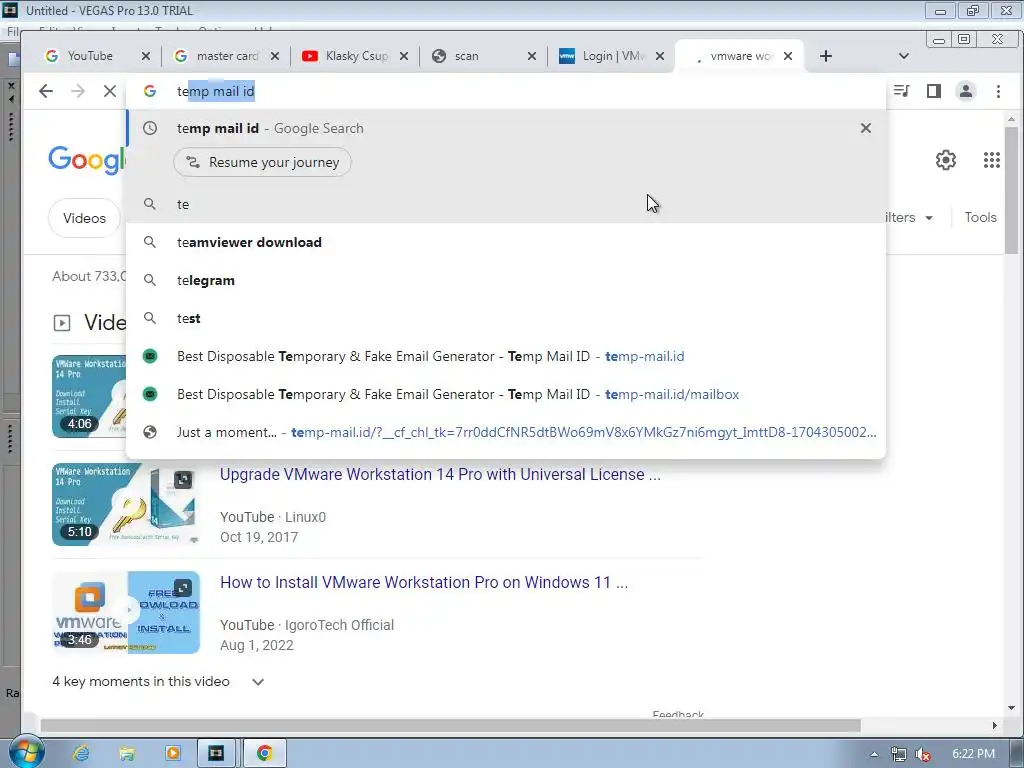Viewport: 1024px width, 768px height.
Task: Click scroll-down arrow of page scrollbar
Action: coord(1011,707)
